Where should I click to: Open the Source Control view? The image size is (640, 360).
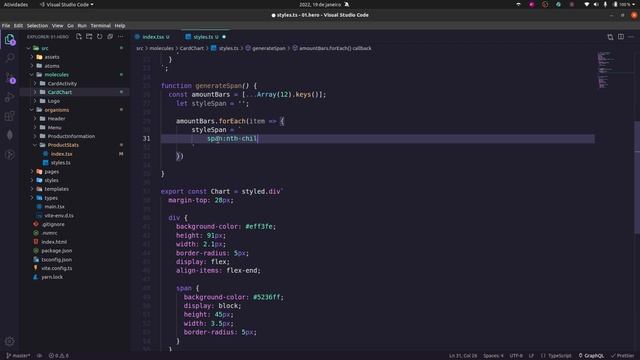[10, 77]
